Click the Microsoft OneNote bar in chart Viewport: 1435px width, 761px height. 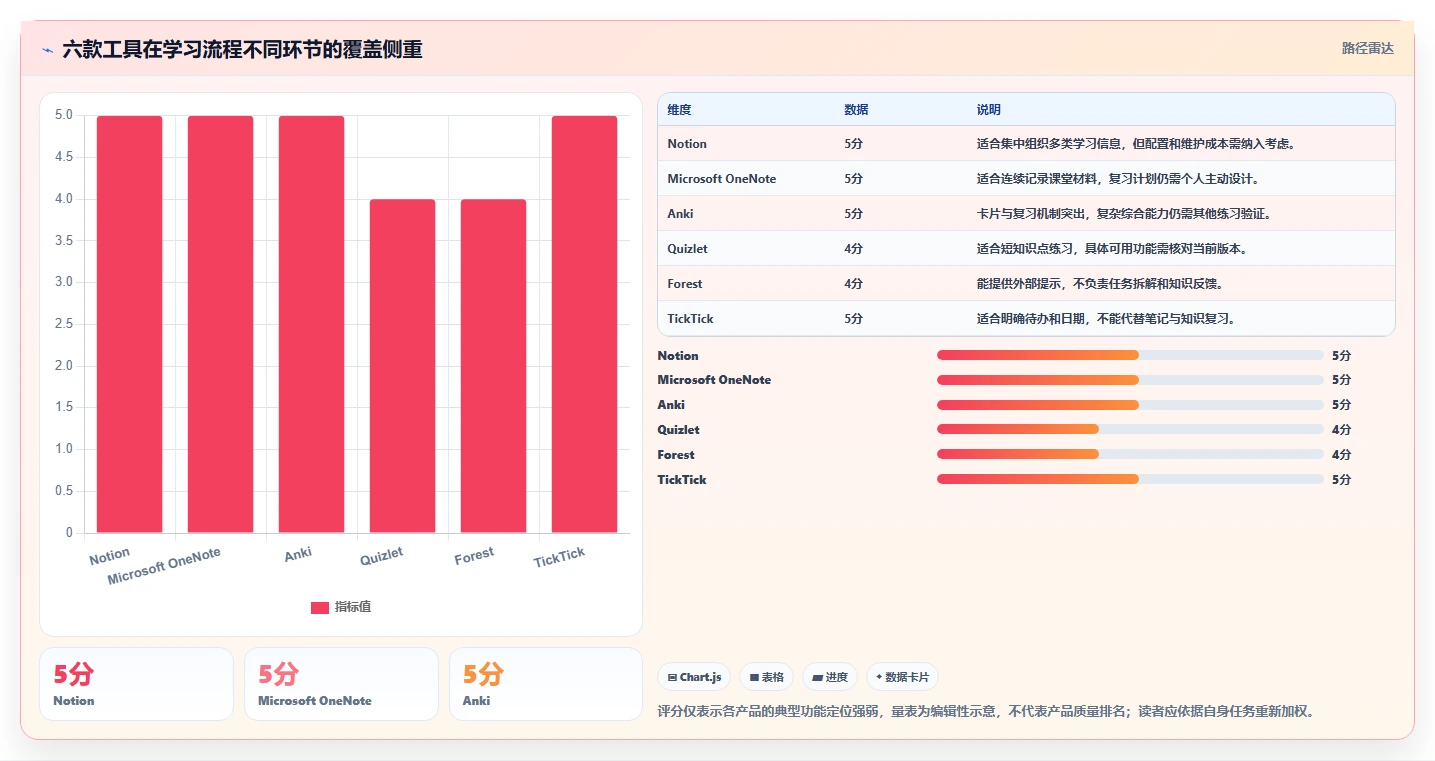[x=220, y=324]
